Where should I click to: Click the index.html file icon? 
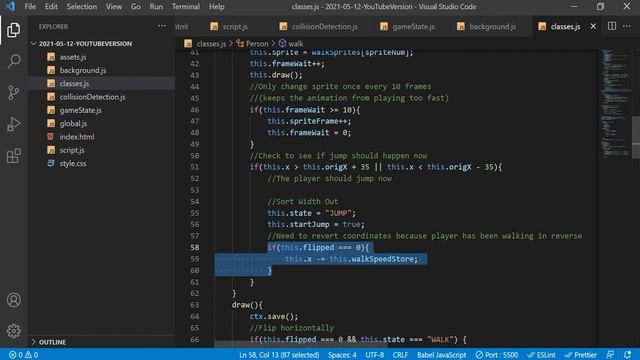click(x=51, y=137)
